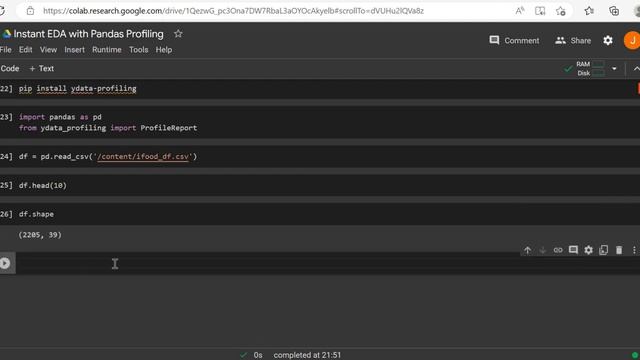Image resolution: width=640 pixels, height=360 pixels.
Task: Delete the selected cell
Action: tap(619, 250)
